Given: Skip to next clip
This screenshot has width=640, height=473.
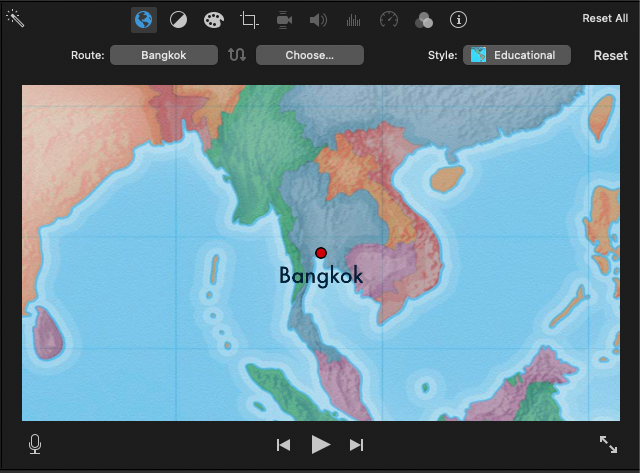Looking at the screenshot, I should (x=356, y=445).
